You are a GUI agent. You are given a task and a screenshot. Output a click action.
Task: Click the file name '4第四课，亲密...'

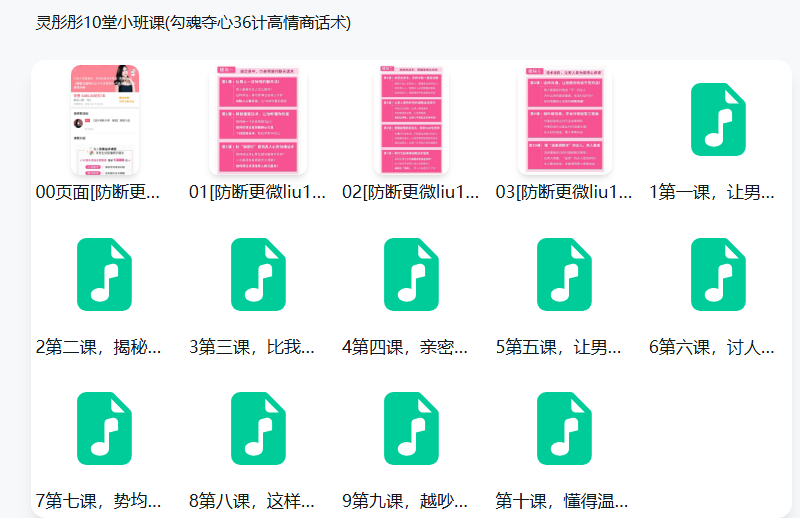[405, 348]
